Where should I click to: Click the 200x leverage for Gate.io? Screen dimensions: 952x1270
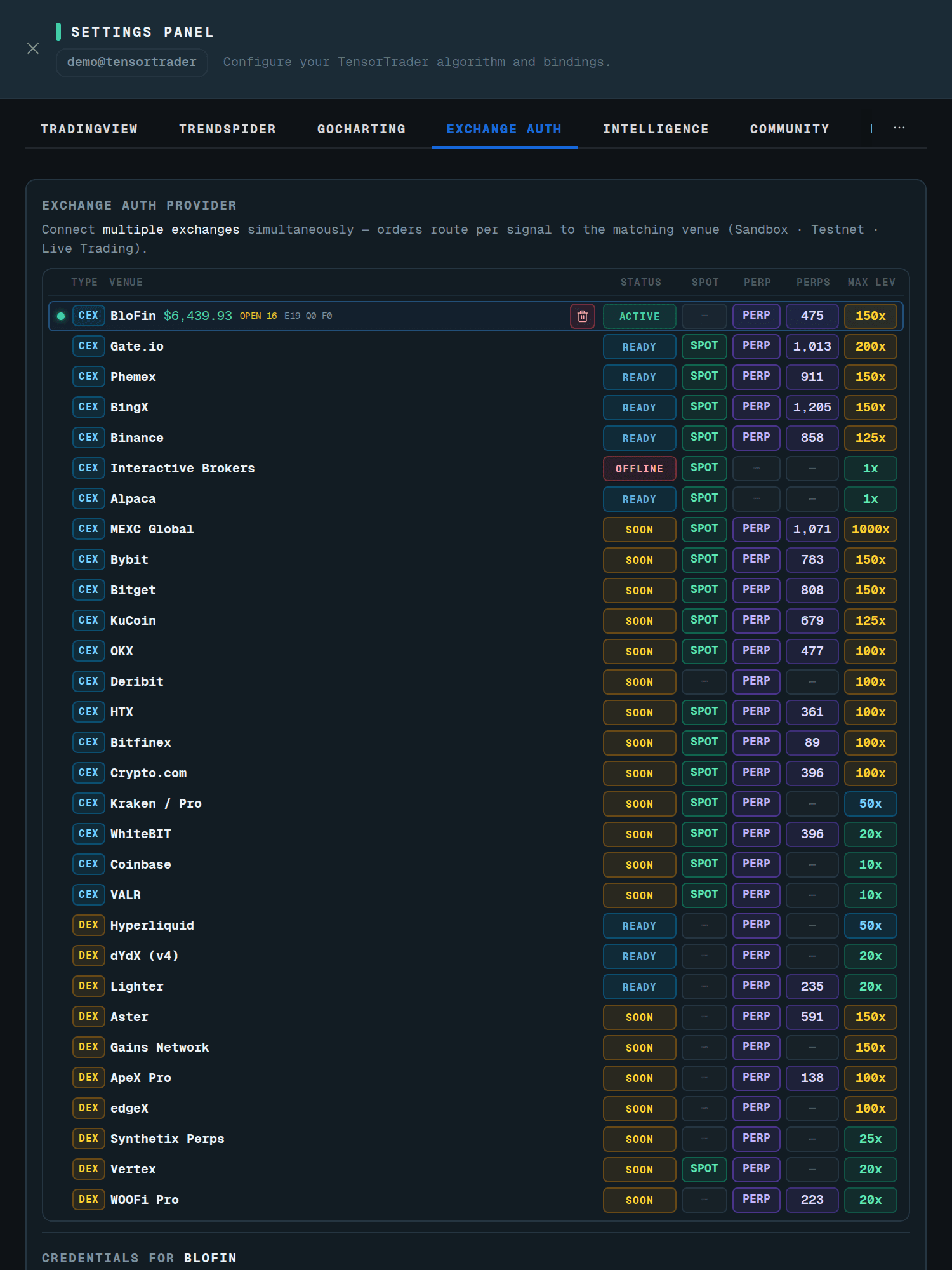pyautogui.click(x=870, y=347)
